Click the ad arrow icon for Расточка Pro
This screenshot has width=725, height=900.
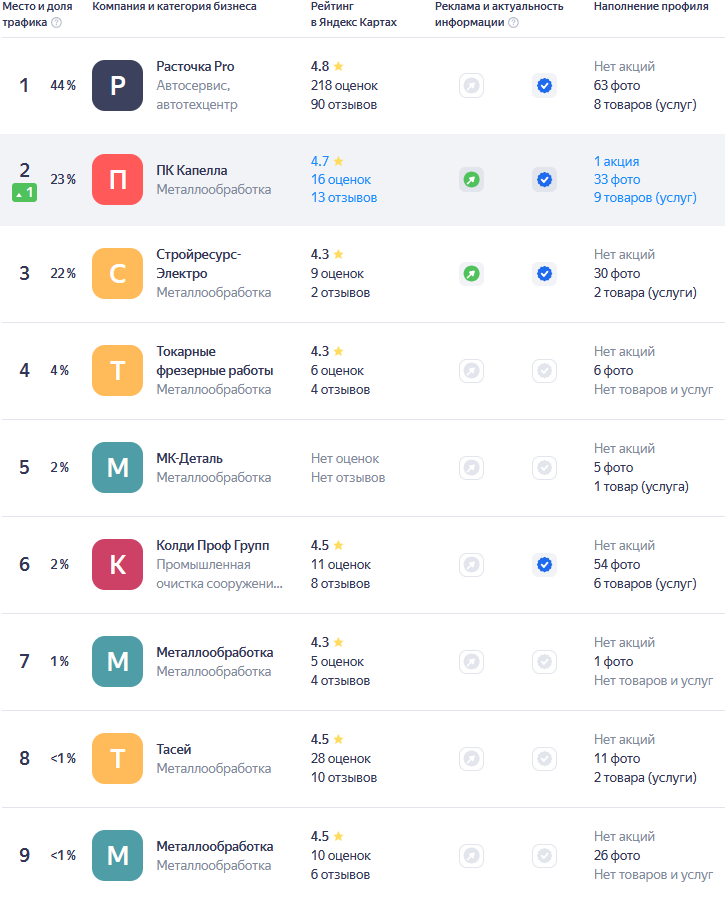click(x=471, y=86)
